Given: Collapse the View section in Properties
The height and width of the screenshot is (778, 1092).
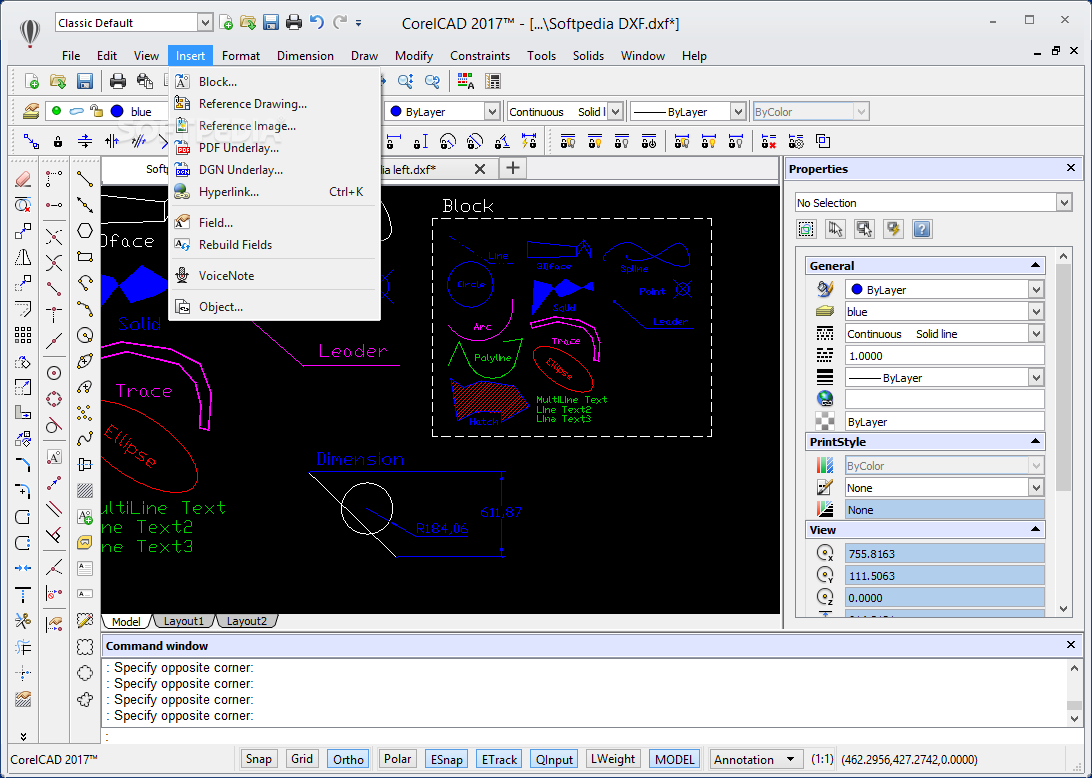Looking at the screenshot, I should (1035, 530).
